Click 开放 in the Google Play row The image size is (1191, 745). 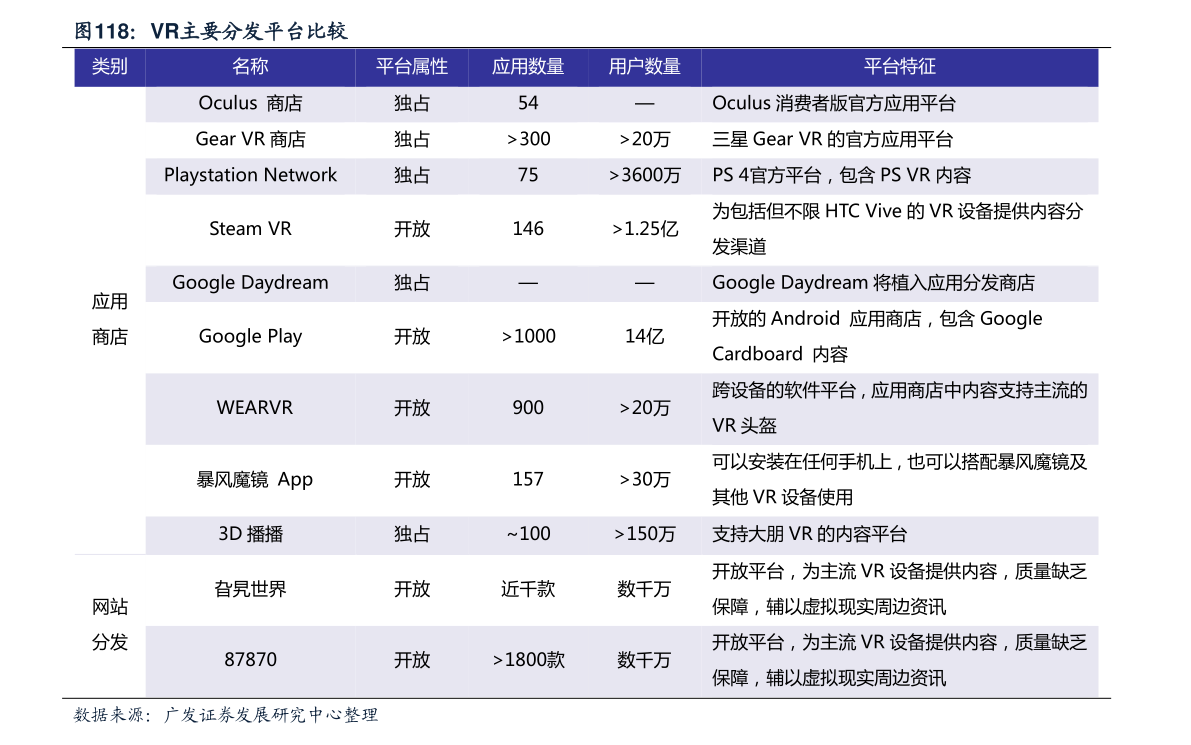[412, 336]
